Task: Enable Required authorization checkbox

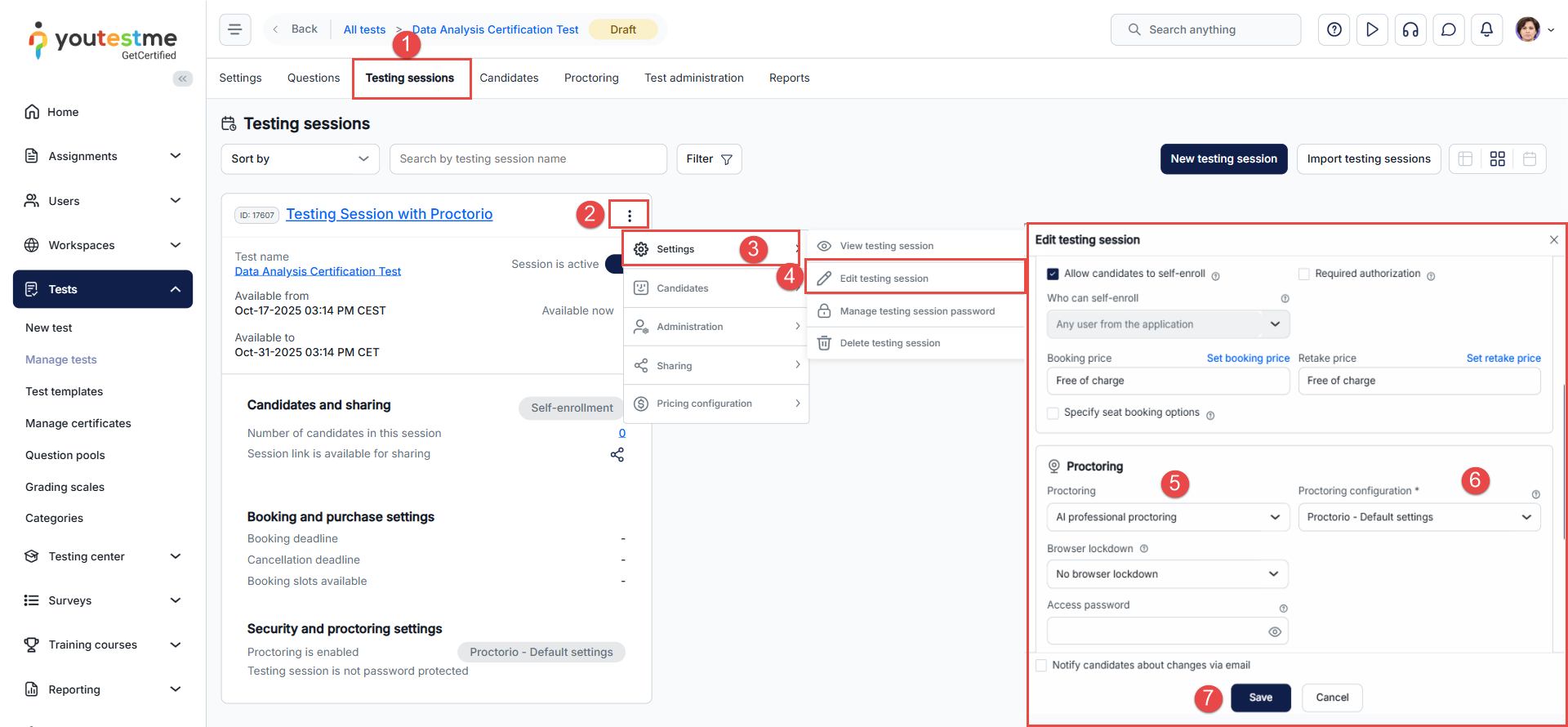Action: 1304,274
